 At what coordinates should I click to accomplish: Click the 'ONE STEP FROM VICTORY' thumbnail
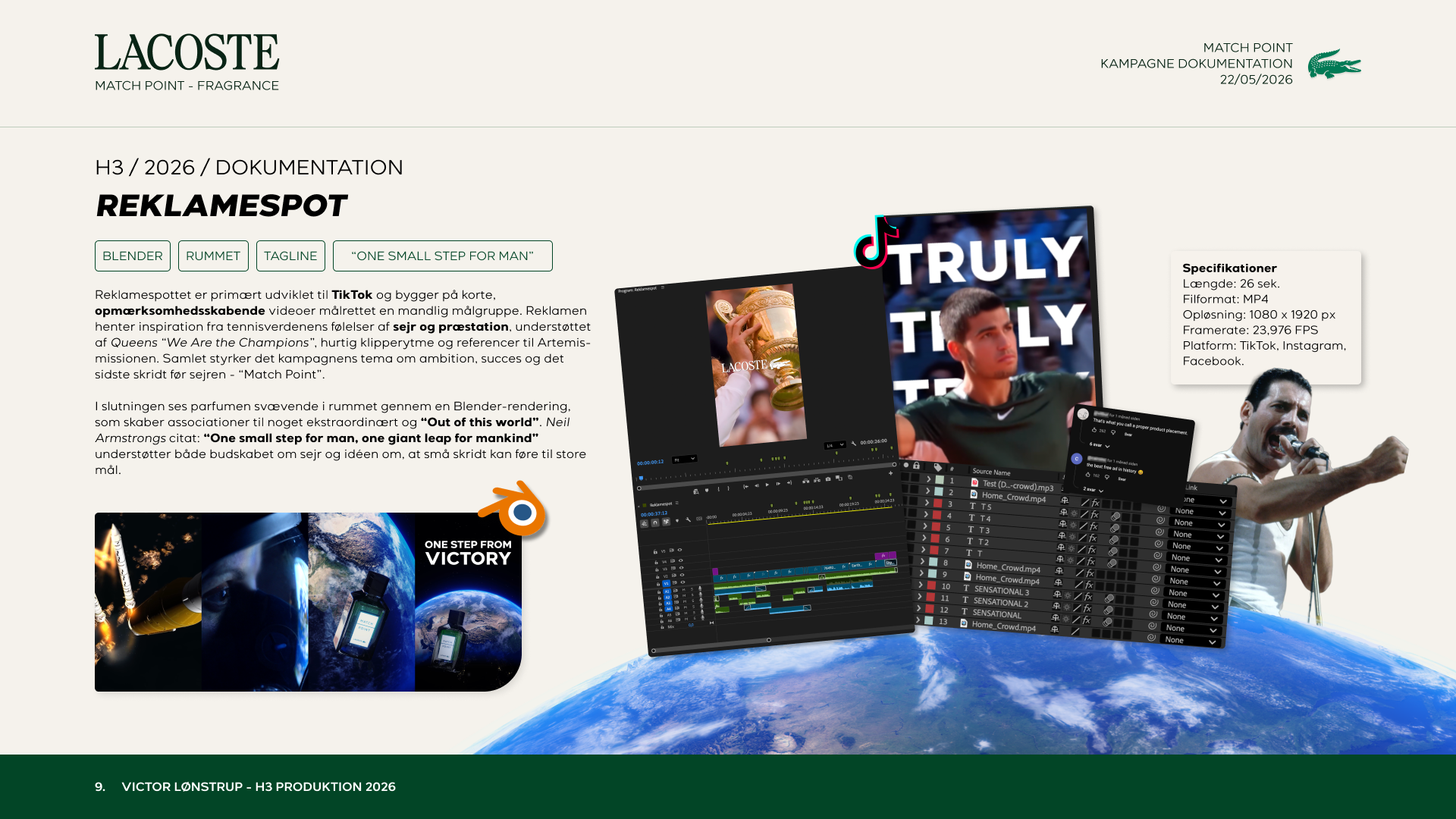tap(468, 602)
